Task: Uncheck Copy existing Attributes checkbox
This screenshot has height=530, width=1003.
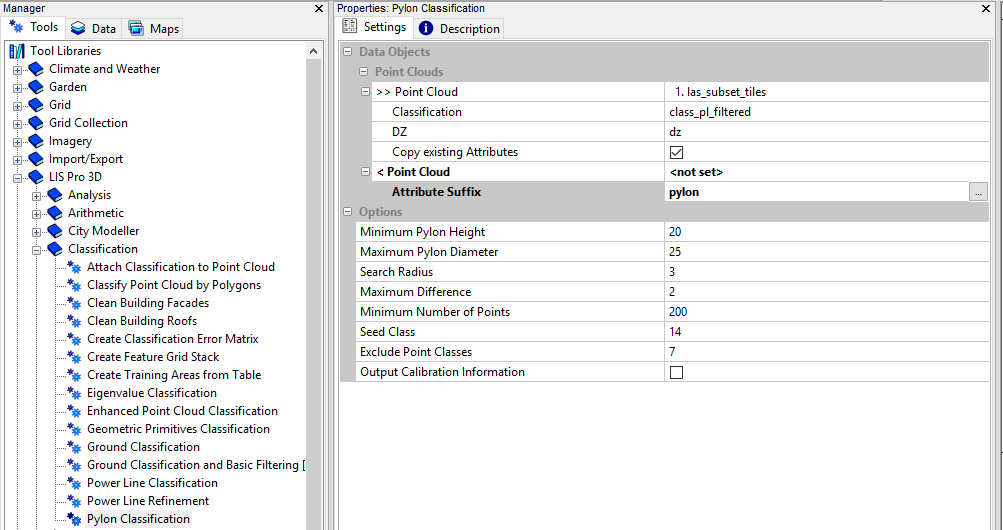Action: (676, 152)
